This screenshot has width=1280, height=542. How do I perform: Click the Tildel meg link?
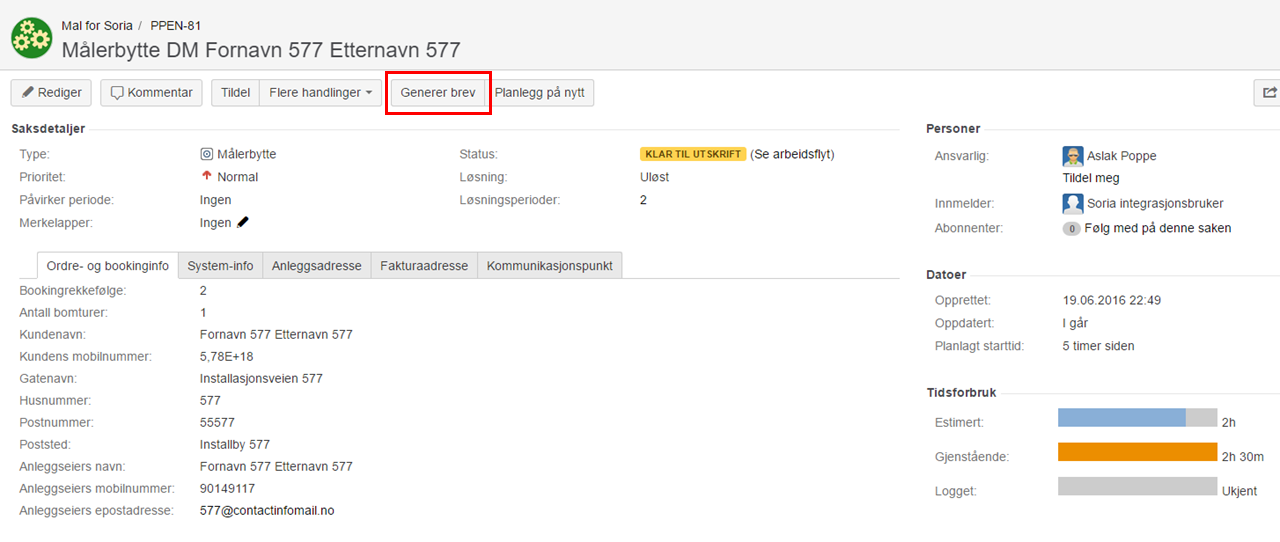pos(1090,177)
